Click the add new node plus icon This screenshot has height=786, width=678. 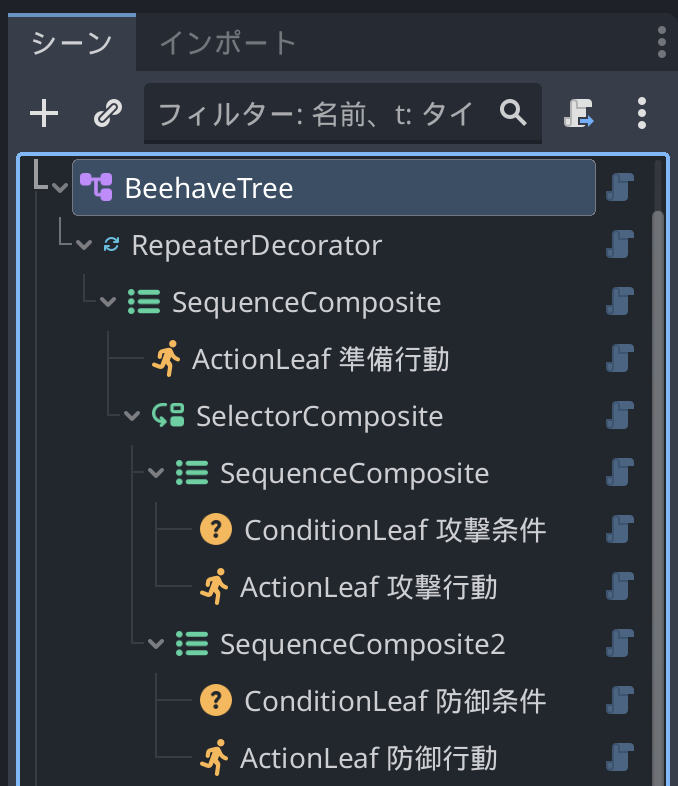43,114
